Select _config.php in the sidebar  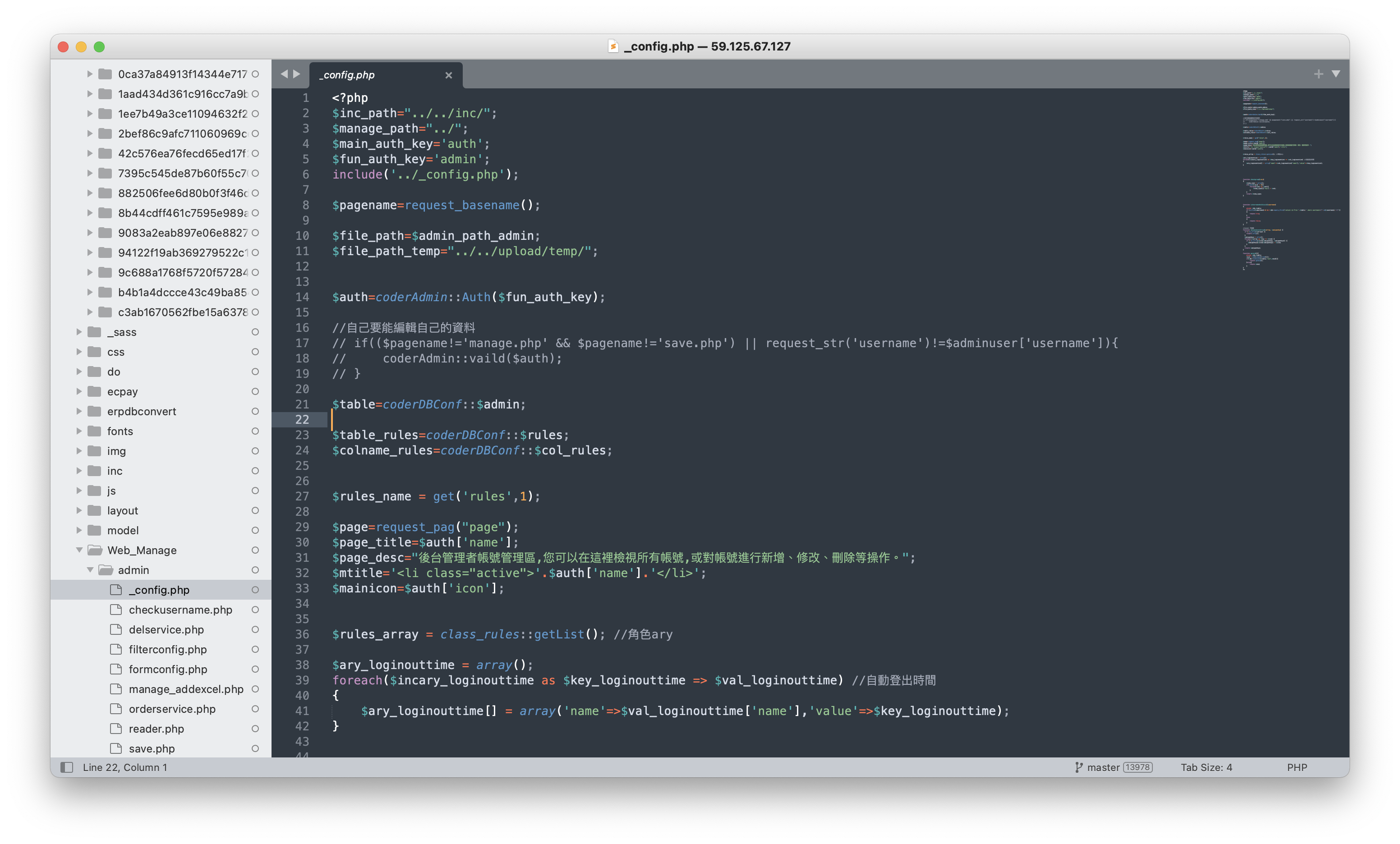pyautogui.click(x=161, y=590)
